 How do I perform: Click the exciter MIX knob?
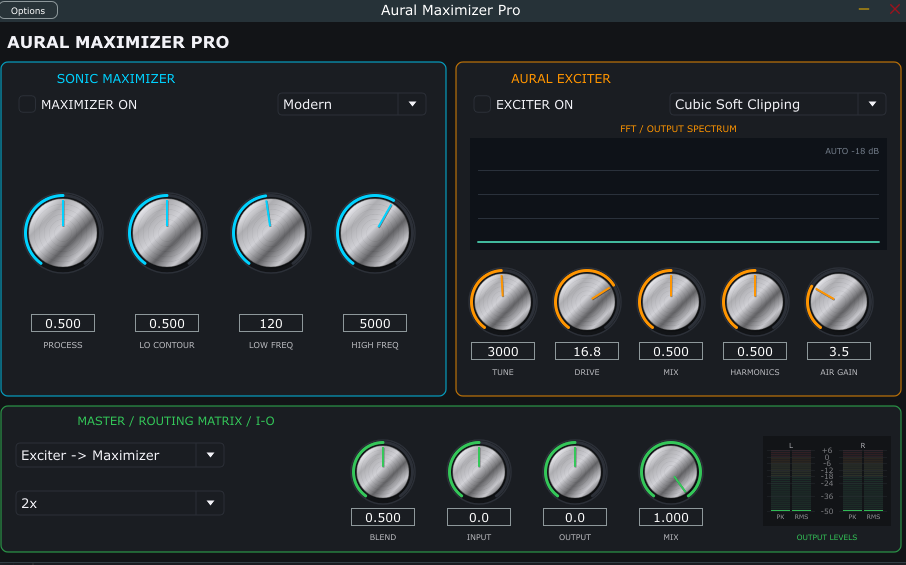tap(671, 302)
